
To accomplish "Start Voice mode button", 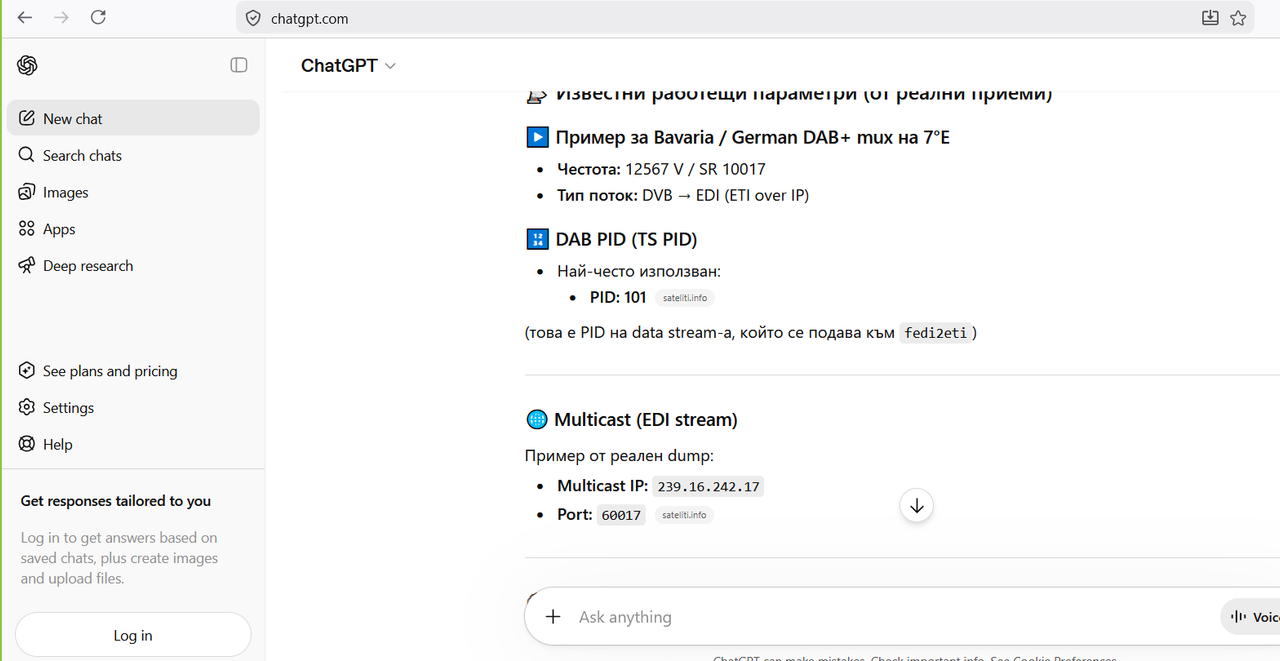I will coord(1251,617).
